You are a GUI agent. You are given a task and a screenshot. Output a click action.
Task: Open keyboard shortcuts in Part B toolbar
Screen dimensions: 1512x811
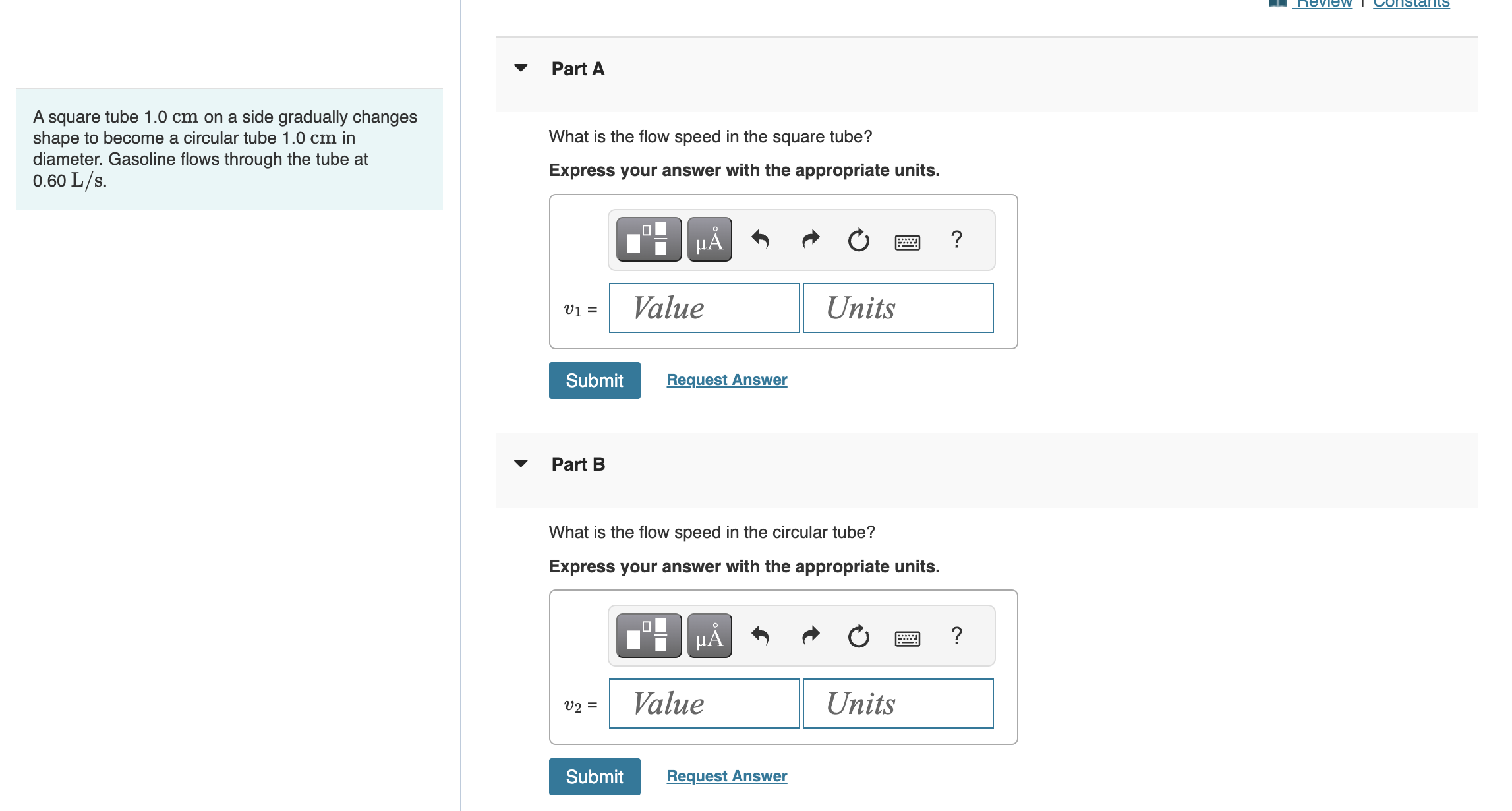(x=908, y=638)
